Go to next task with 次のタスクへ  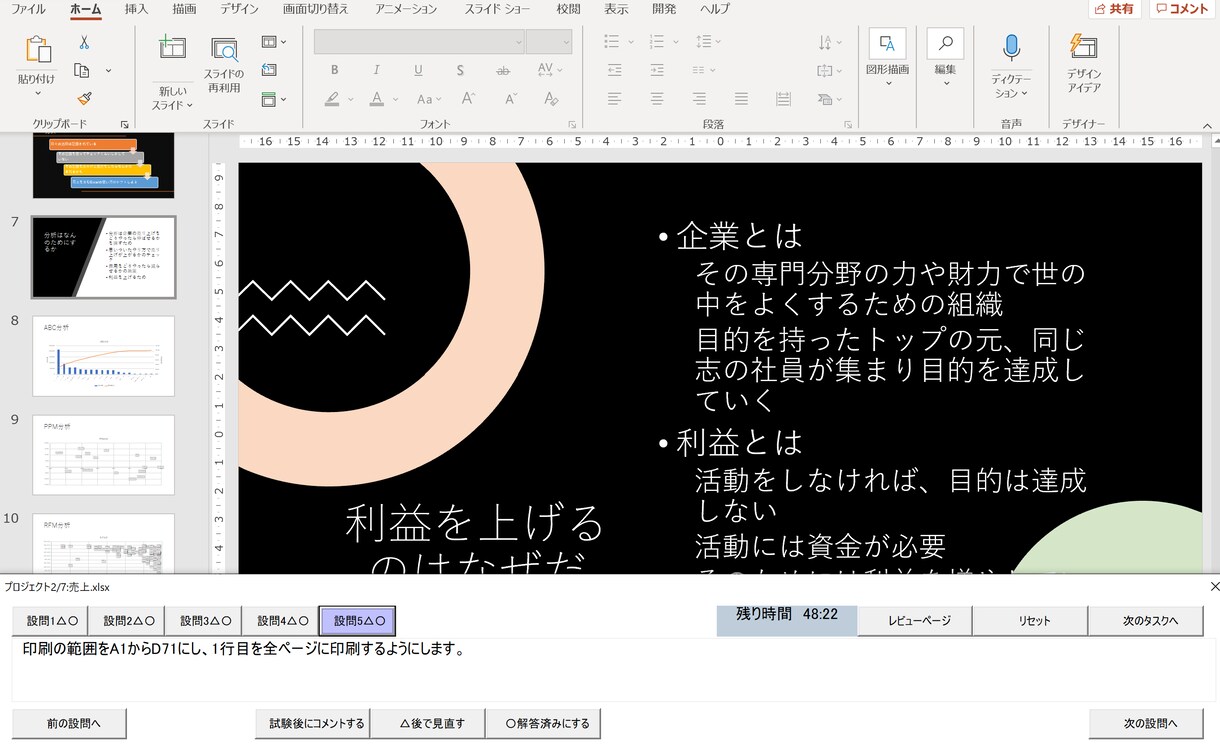click(1147, 621)
